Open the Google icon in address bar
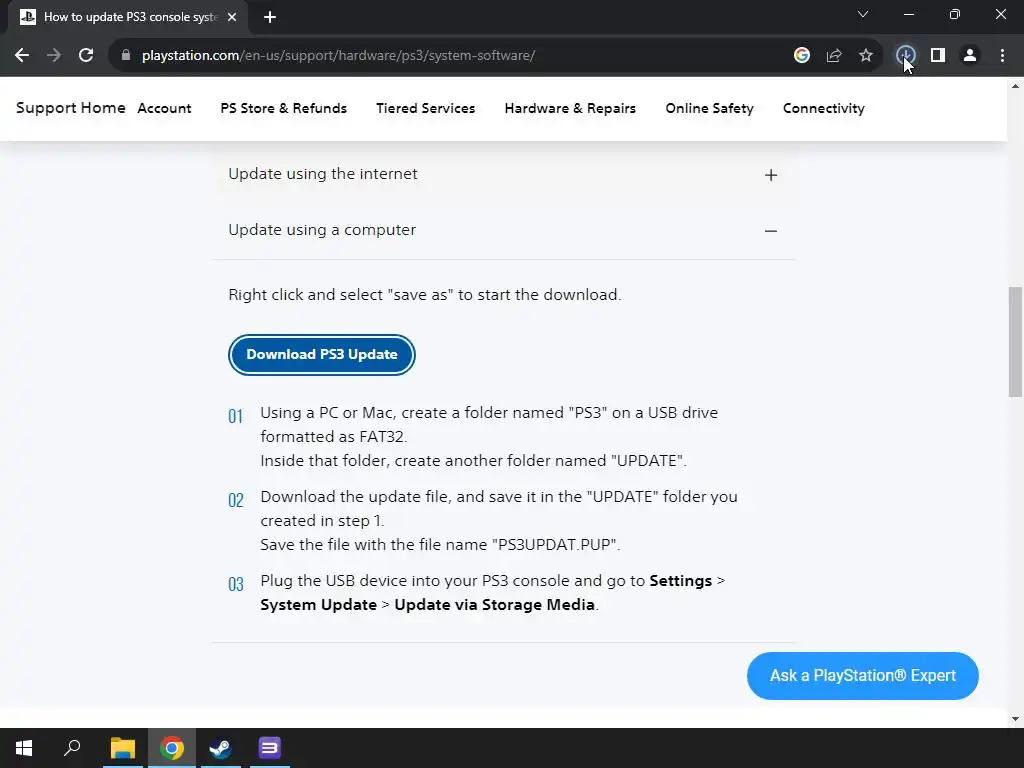 801,56
